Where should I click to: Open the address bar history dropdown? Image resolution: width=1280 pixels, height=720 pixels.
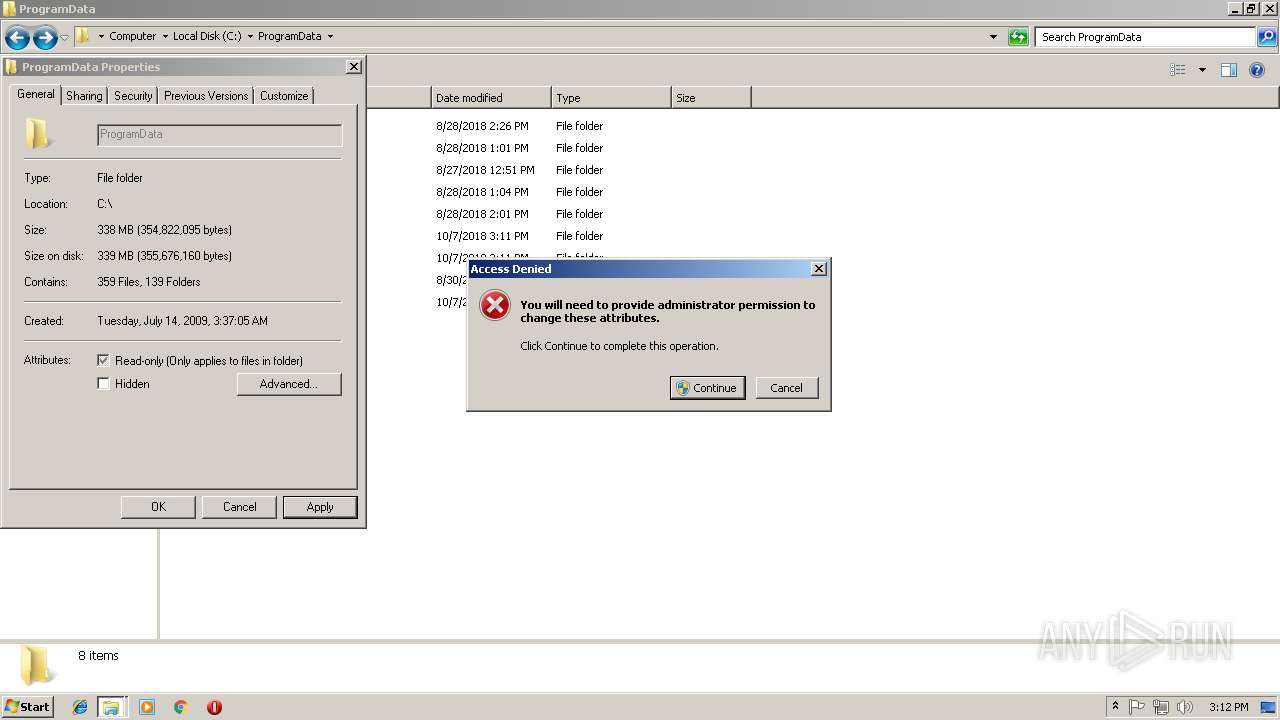click(x=993, y=37)
